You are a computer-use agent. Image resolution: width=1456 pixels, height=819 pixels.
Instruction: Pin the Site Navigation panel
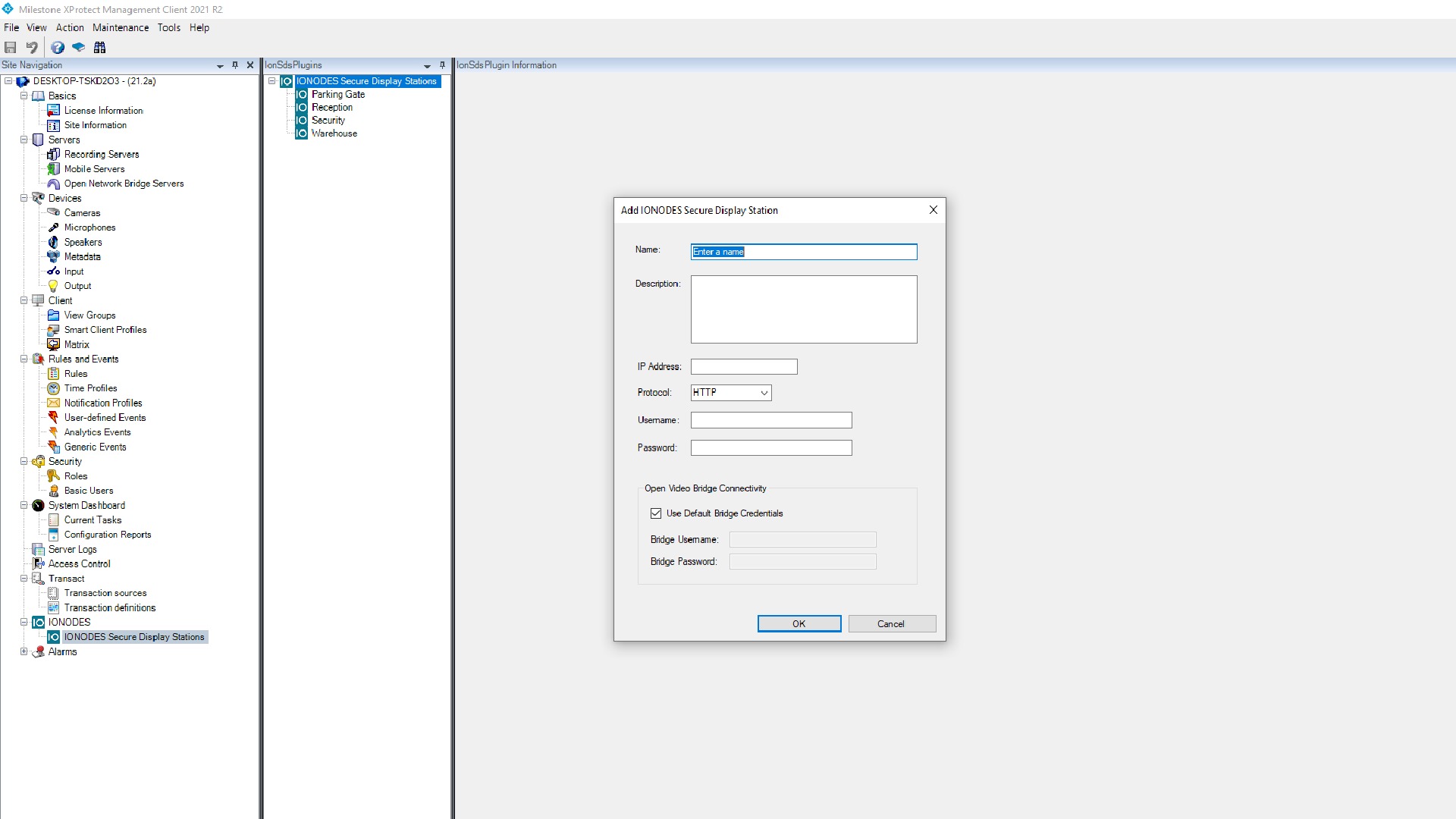tap(235, 65)
